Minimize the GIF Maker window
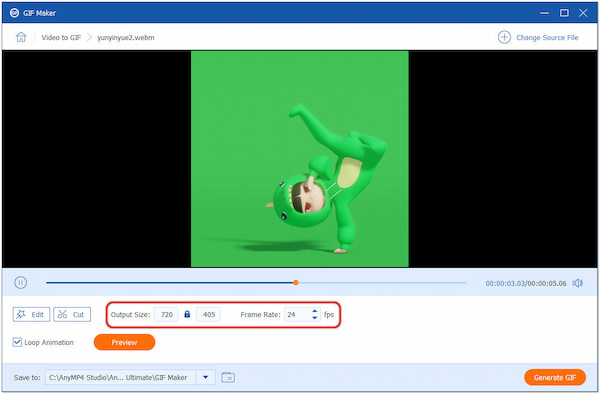 coord(544,13)
